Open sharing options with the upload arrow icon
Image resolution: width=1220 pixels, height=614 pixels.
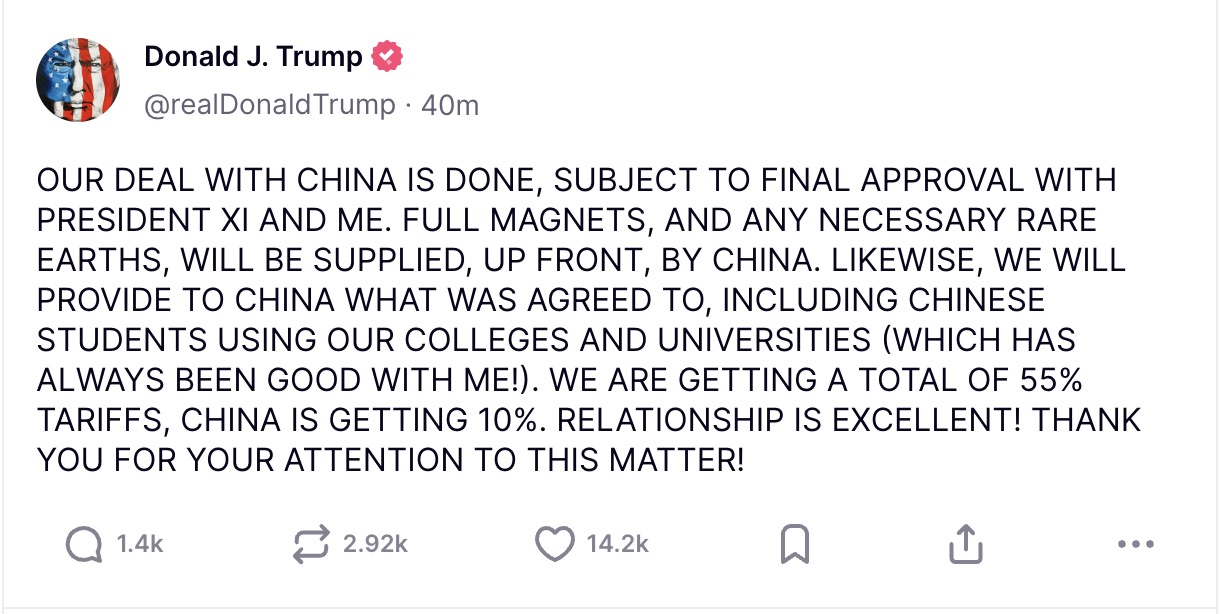tap(965, 543)
